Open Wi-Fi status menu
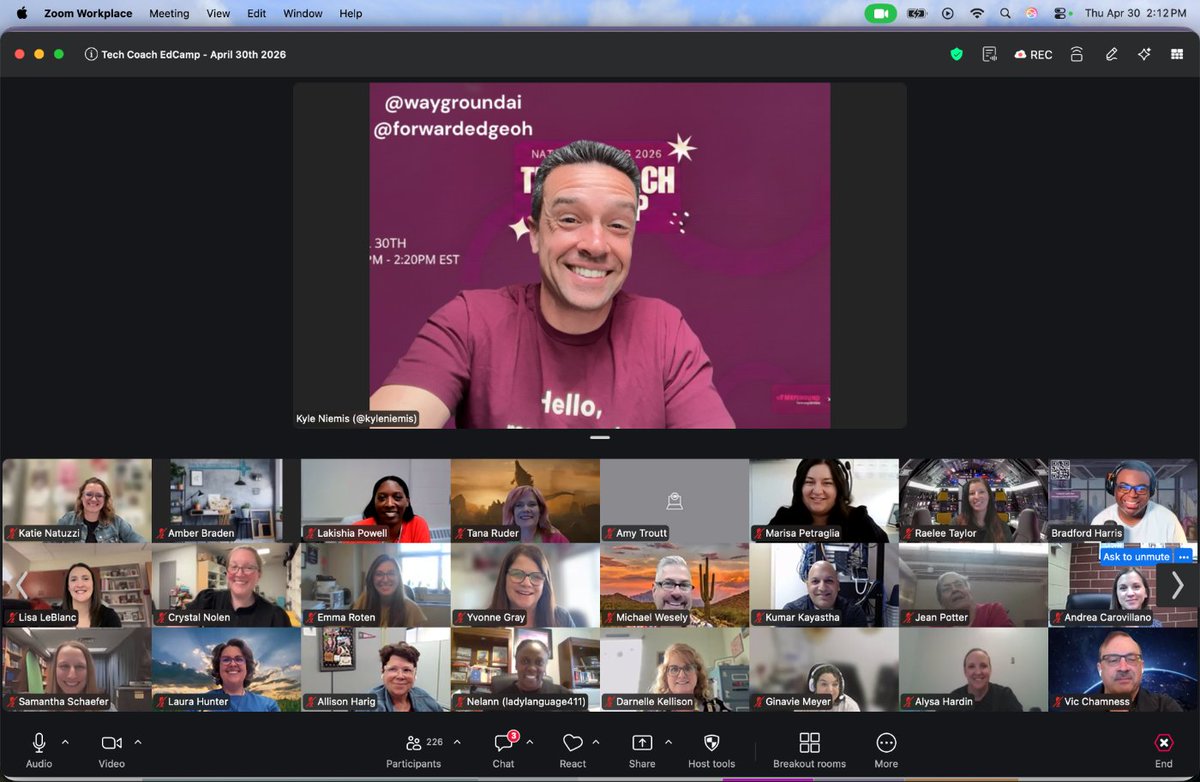This screenshot has height=782, width=1200. (977, 13)
